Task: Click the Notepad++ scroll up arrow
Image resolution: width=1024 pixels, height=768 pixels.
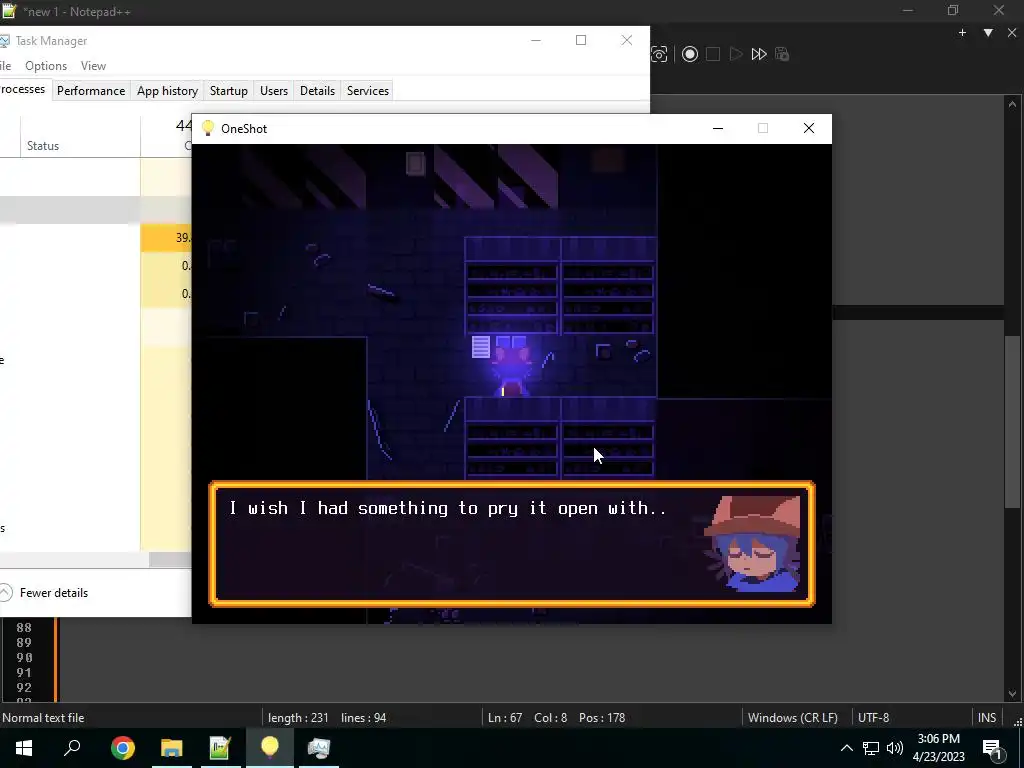Action: pyautogui.click(x=1012, y=104)
